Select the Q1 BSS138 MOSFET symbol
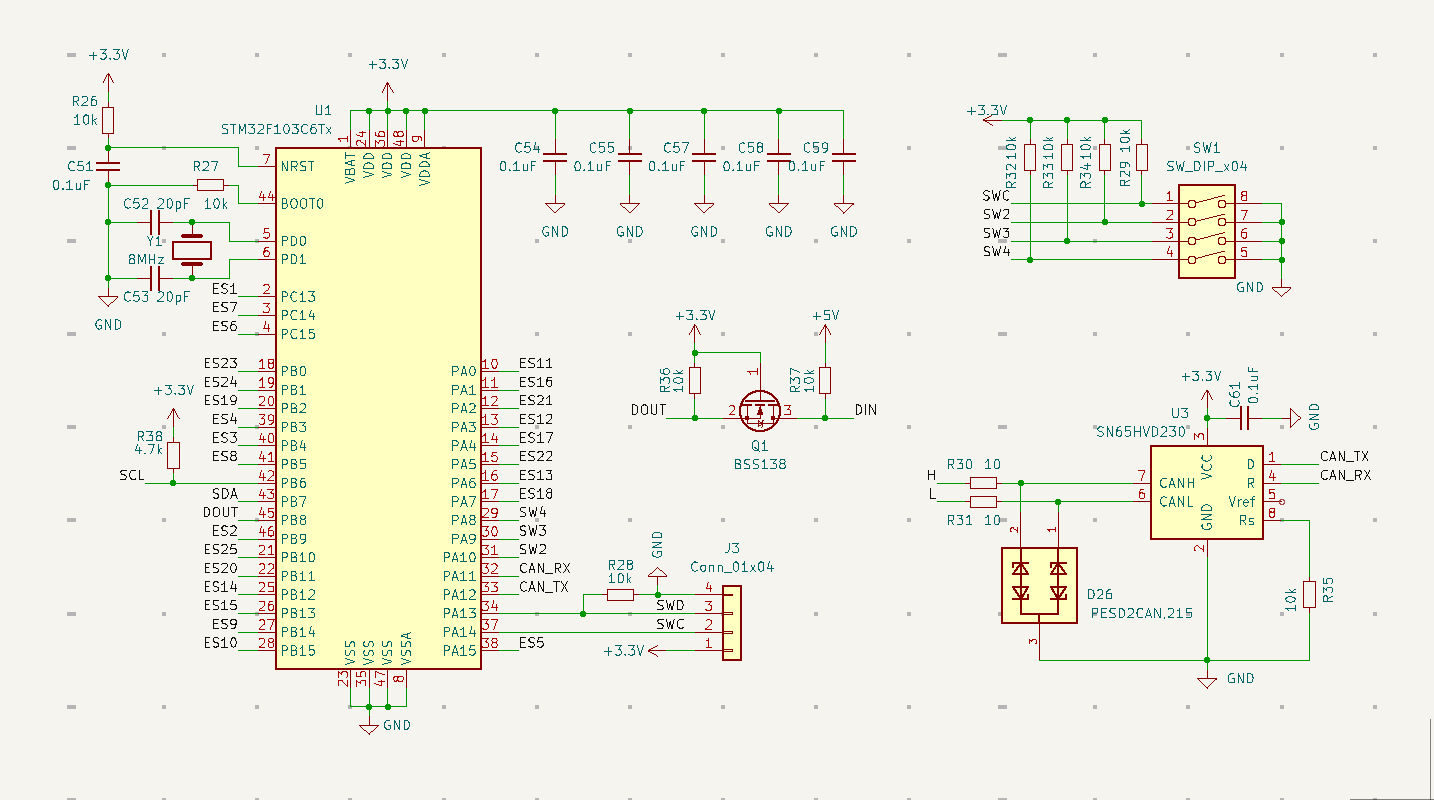The height and width of the screenshot is (800, 1434). pyautogui.click(x=759, y=408)
